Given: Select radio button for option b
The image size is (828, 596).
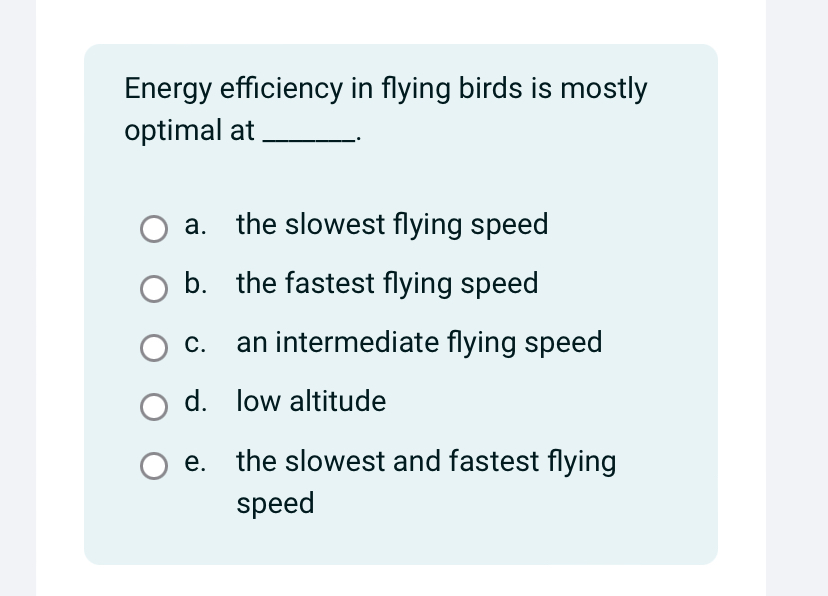Looking at the screenshot, I should tap(154, 289).
